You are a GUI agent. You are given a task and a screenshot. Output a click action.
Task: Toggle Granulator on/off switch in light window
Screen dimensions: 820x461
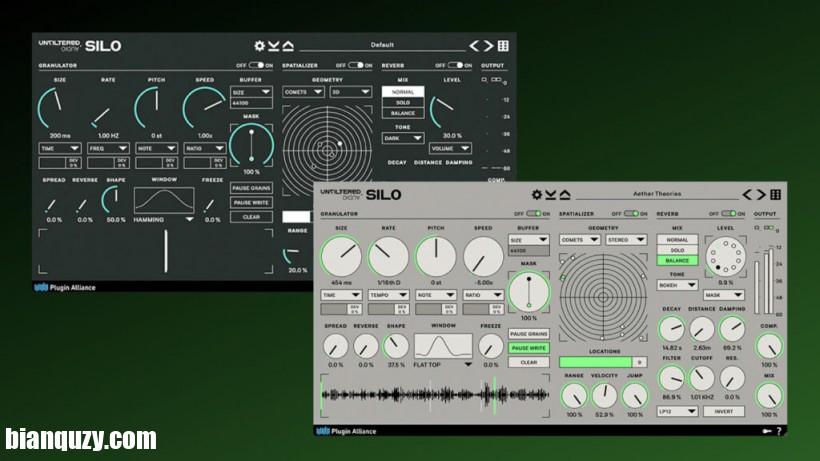point(533,214)
